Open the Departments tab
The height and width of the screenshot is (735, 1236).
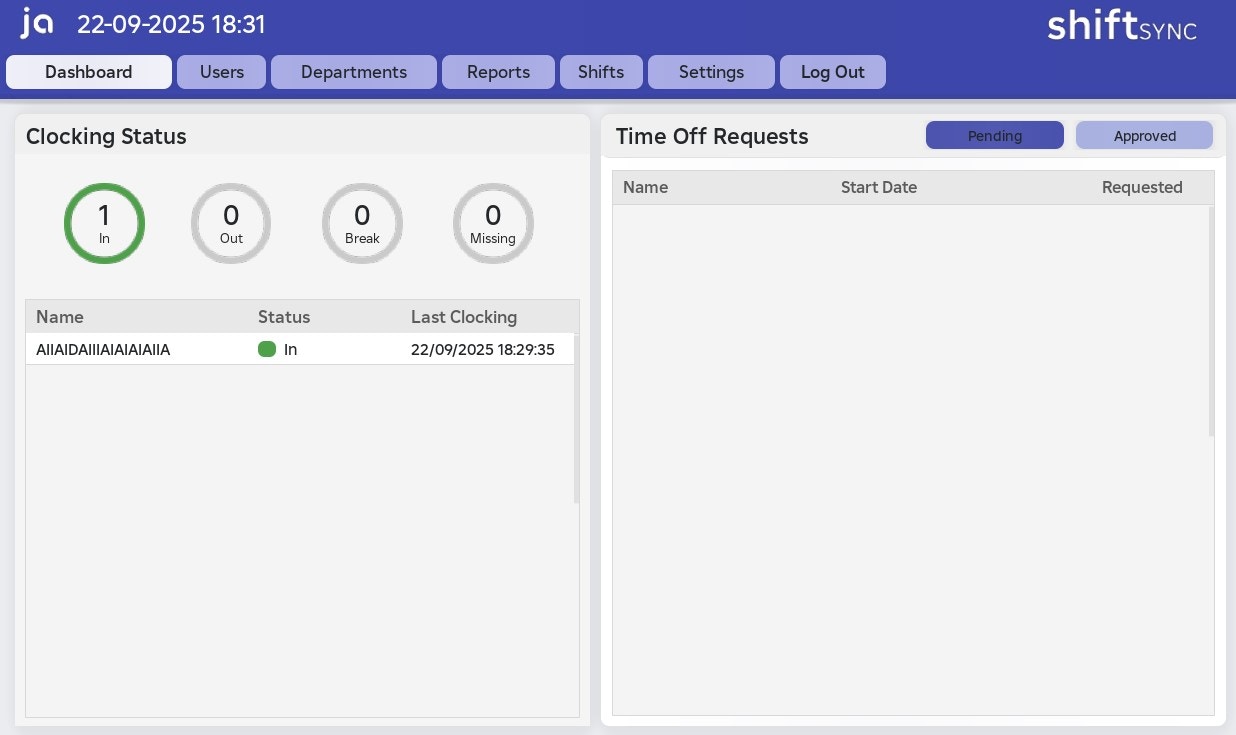[354, 72]
